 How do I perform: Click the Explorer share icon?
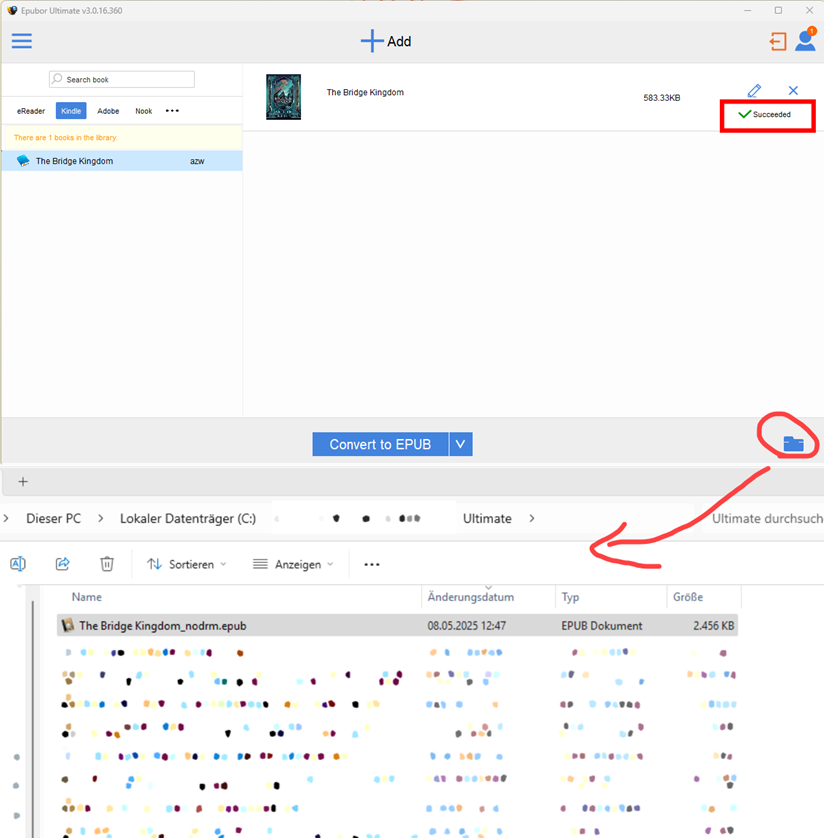click(63, 564)
